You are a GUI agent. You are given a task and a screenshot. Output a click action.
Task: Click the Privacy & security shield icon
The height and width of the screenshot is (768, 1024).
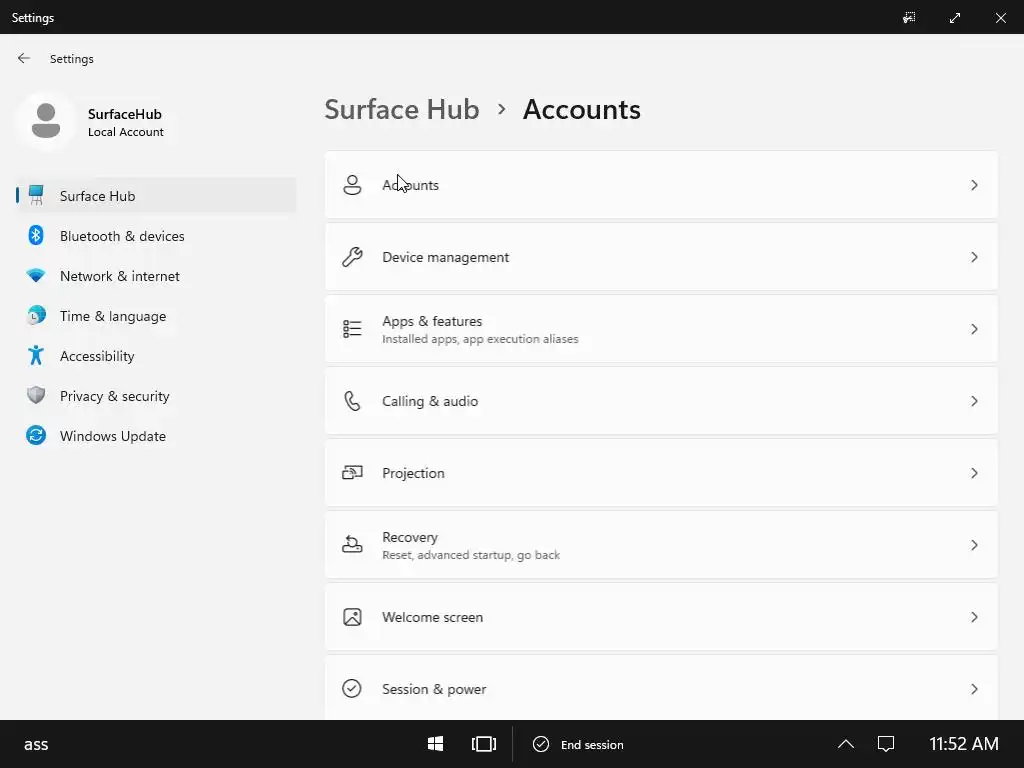(36, 395)
